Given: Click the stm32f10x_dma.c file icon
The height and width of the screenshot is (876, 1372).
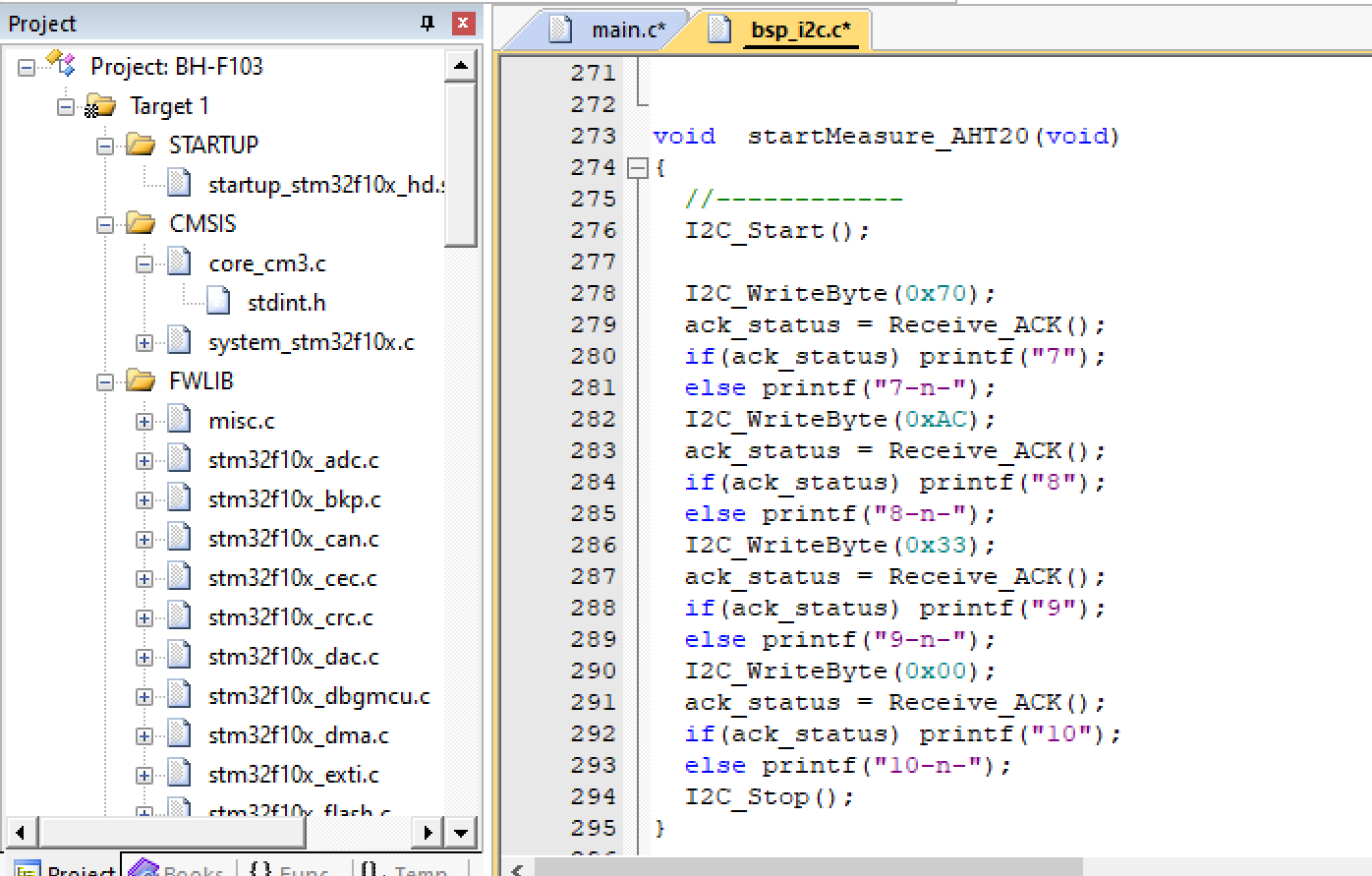Looking at the screenshot, I should pos(179,733).
